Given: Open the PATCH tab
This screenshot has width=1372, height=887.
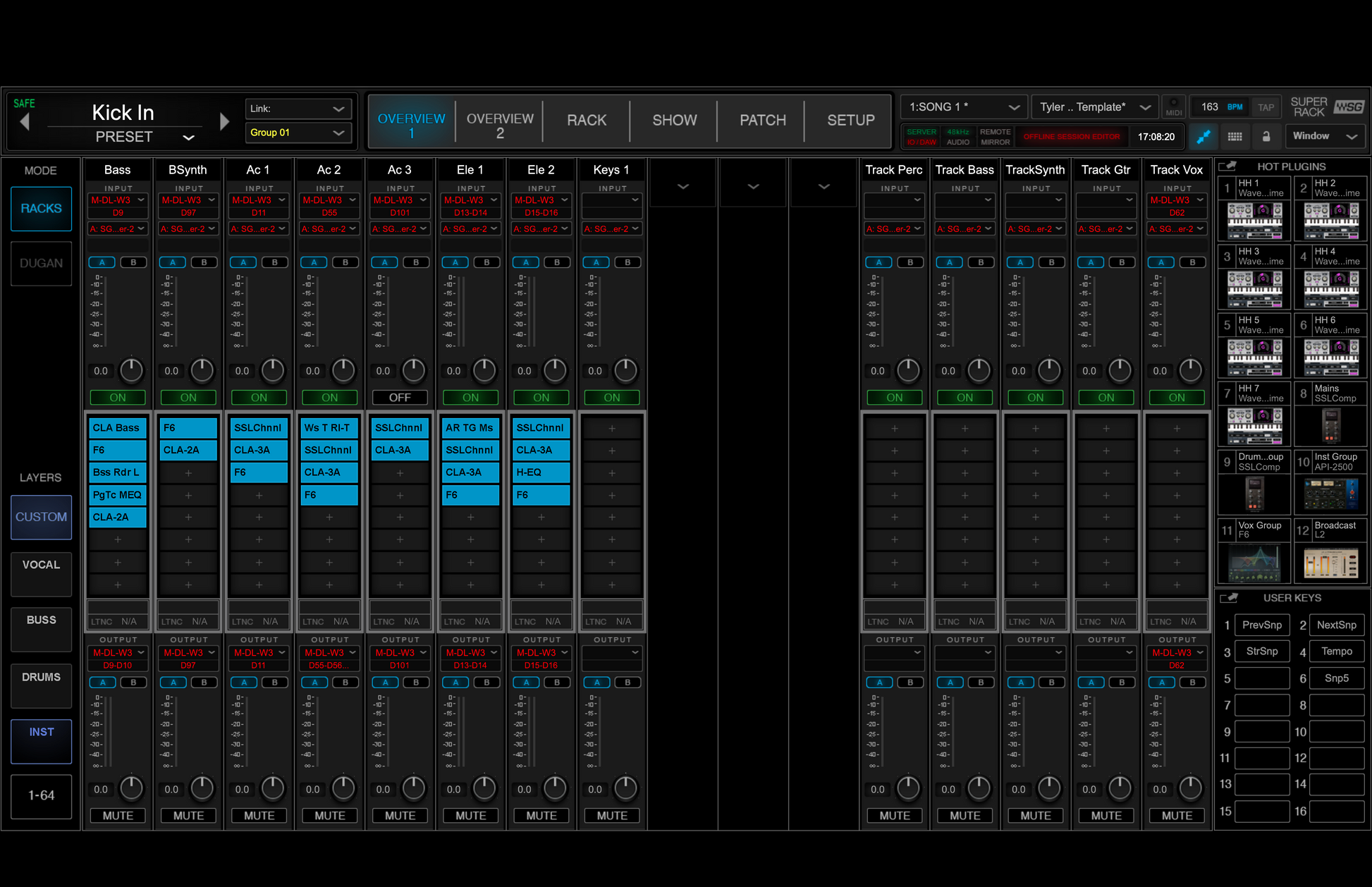Looking at the screenshot, I should [x=762, y=121].
